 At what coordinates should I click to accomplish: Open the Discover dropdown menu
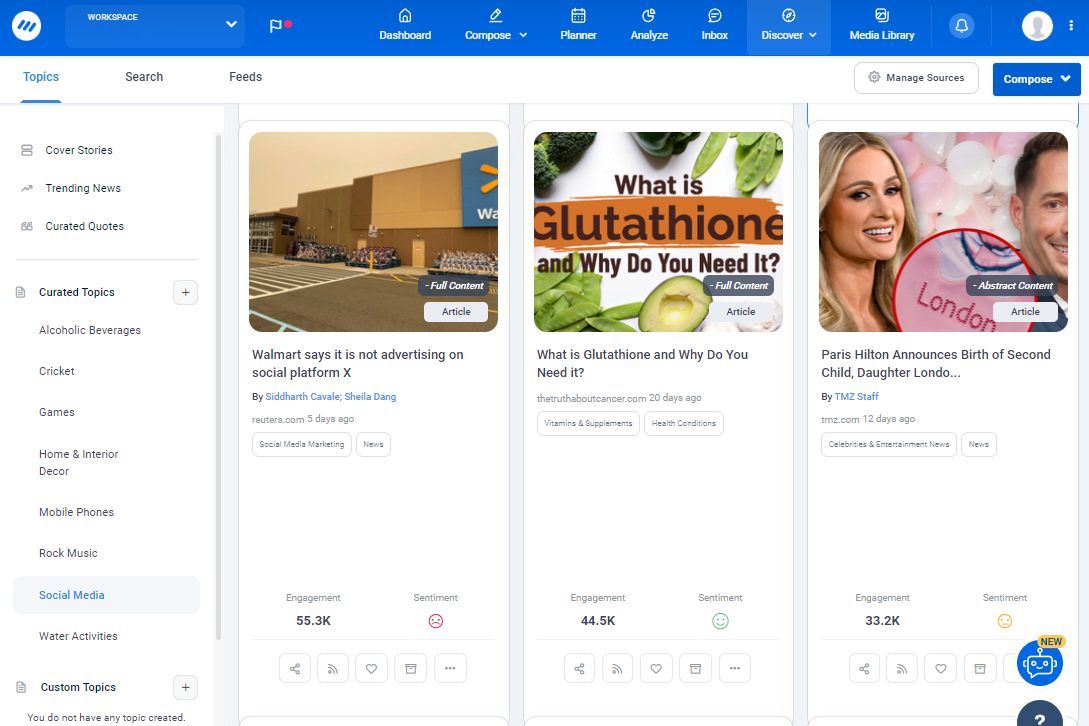(788, 26)
